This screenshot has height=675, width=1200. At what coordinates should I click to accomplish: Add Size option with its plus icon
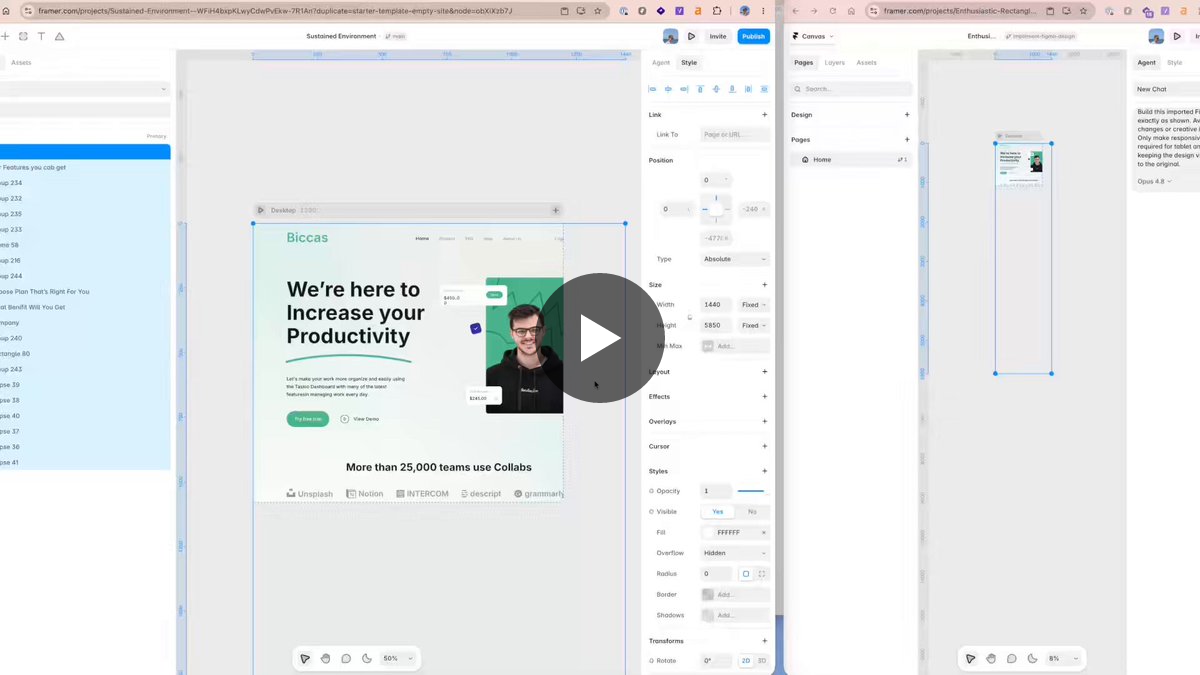coord(765,285)
